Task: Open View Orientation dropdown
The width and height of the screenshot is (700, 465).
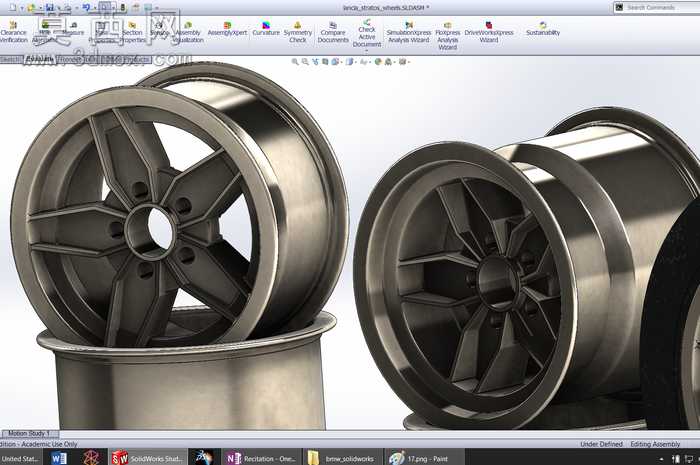Action: coord(336,62)
